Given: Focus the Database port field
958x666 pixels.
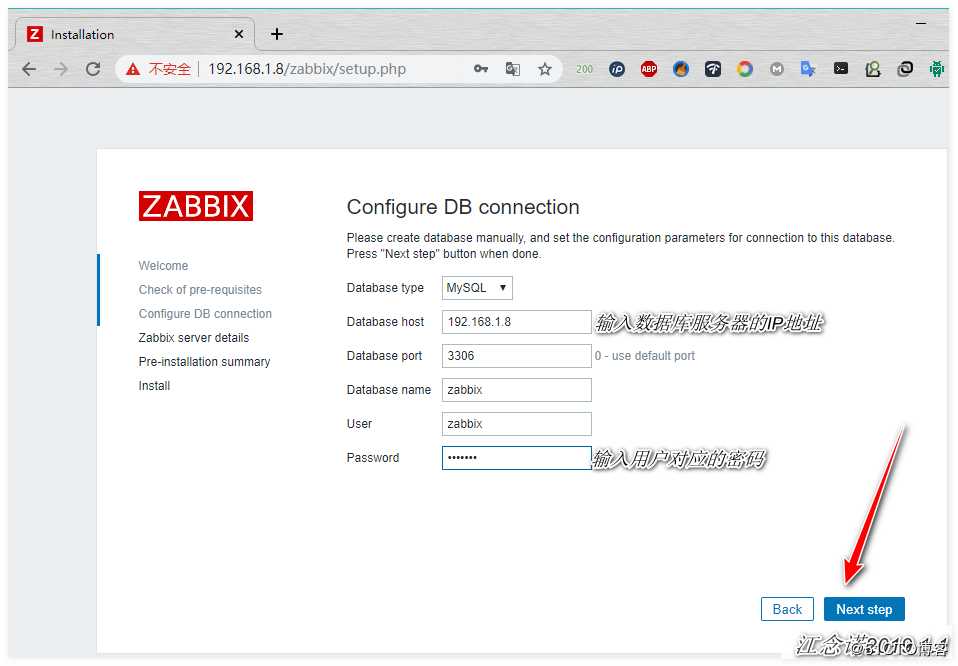Looking at the screenshot, I should [516, 356].
